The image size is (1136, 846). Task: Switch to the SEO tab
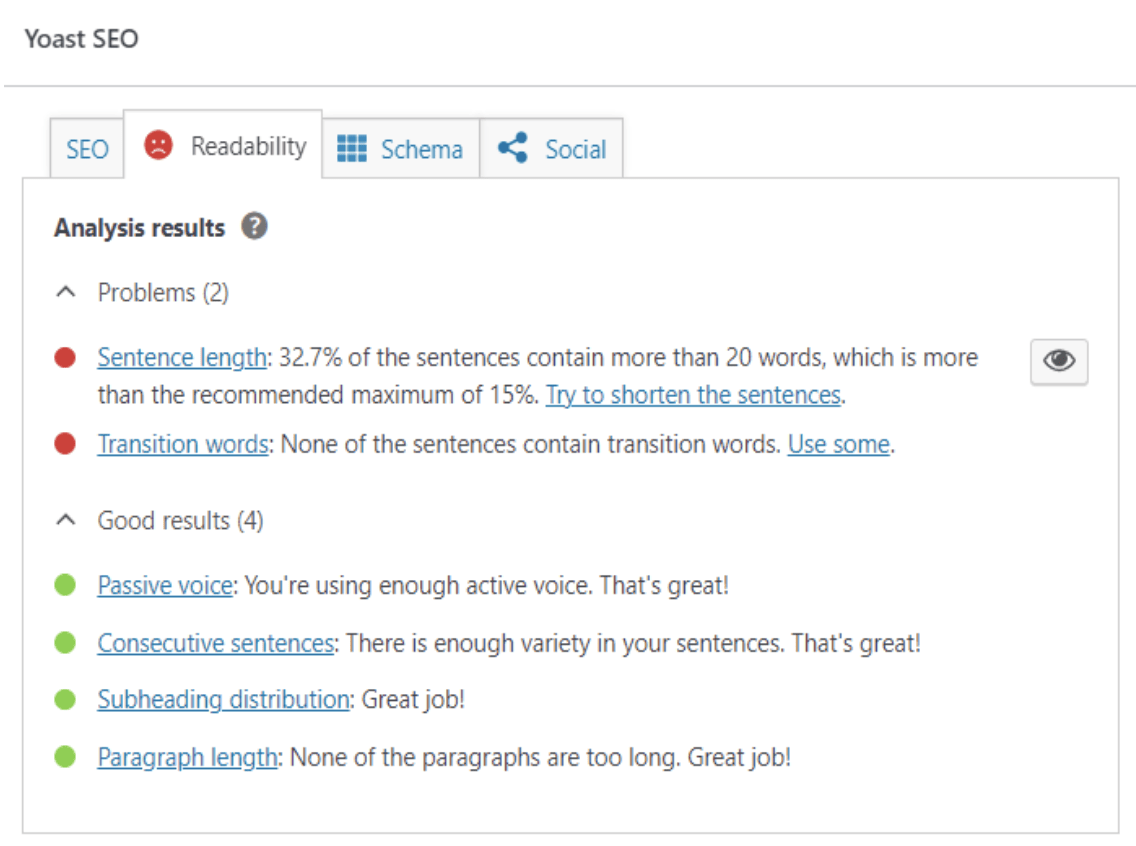tap(87, 148)
